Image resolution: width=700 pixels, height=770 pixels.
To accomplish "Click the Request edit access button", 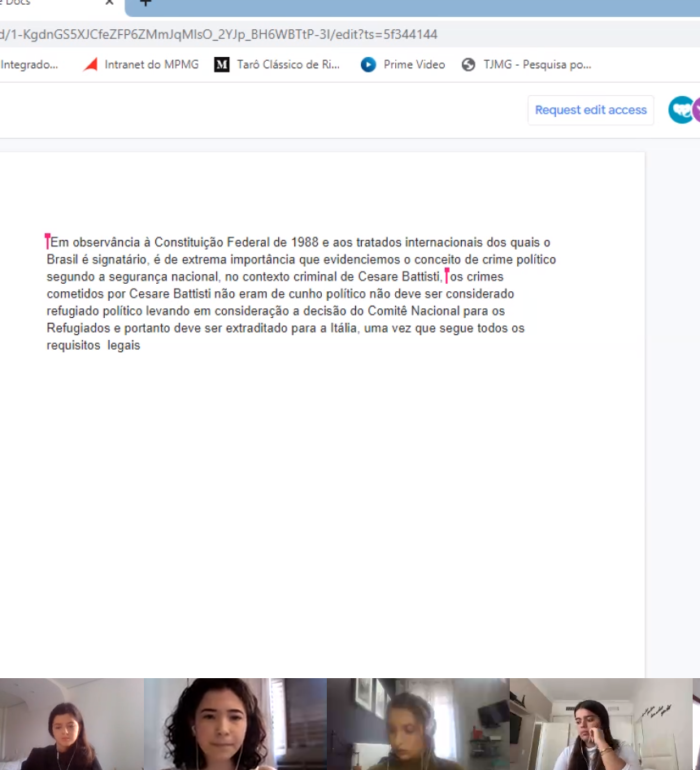I will pos(590,110).
